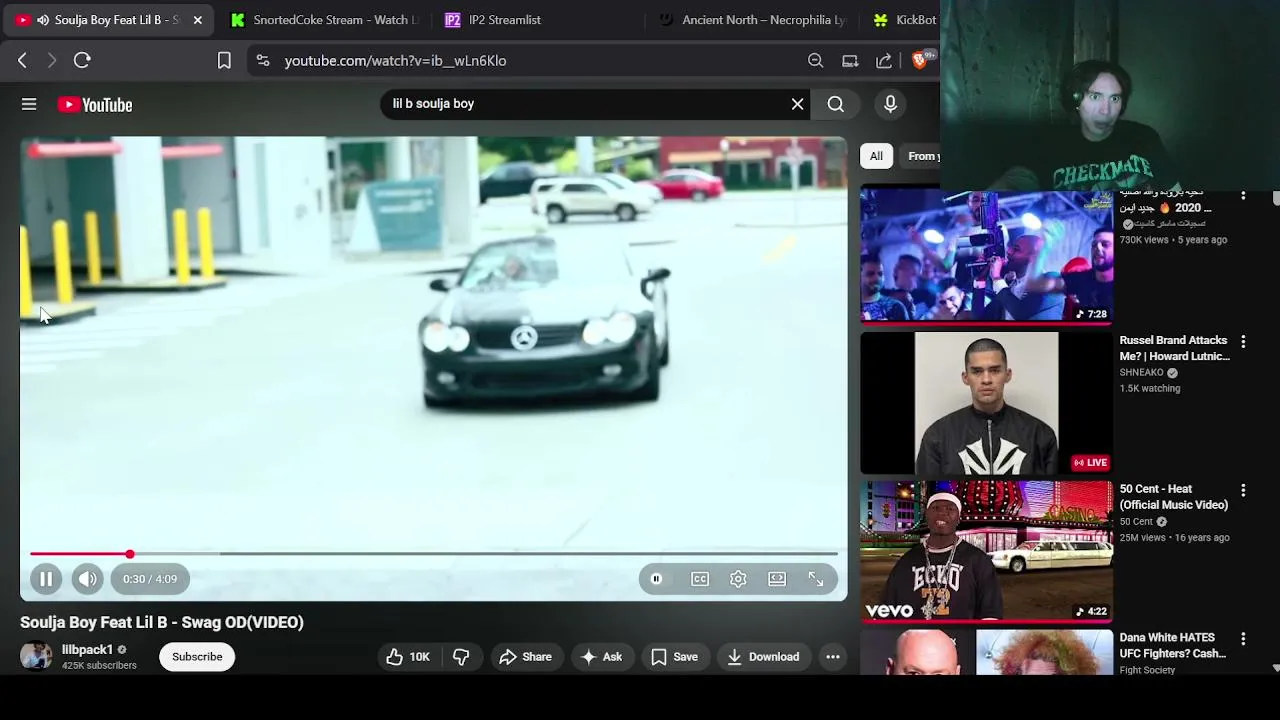Open Brave shields lion icon
The height and width of the screenshot is (720, 1280).
click(x=920, y=61)
